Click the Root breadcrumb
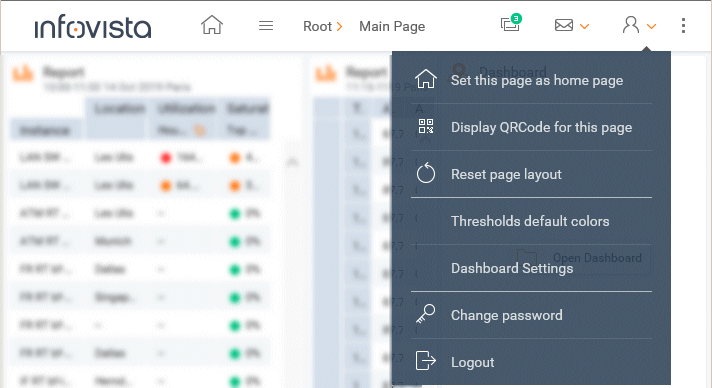This screenshot has width=712, height=388. pos(317,26)
